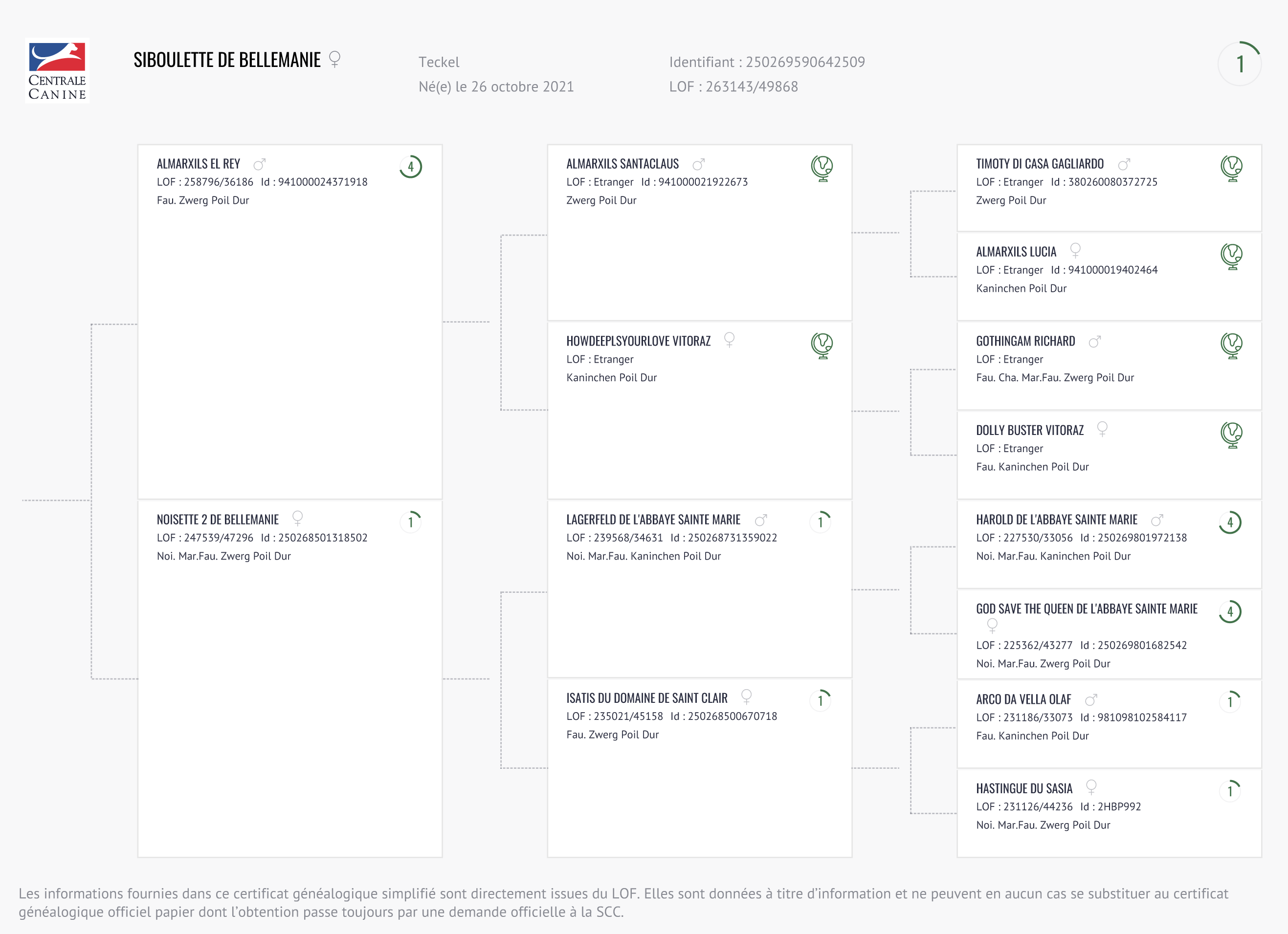
Task: Click the rating 4 badge on Almarxils El Rey
Action: coord(411,167)
